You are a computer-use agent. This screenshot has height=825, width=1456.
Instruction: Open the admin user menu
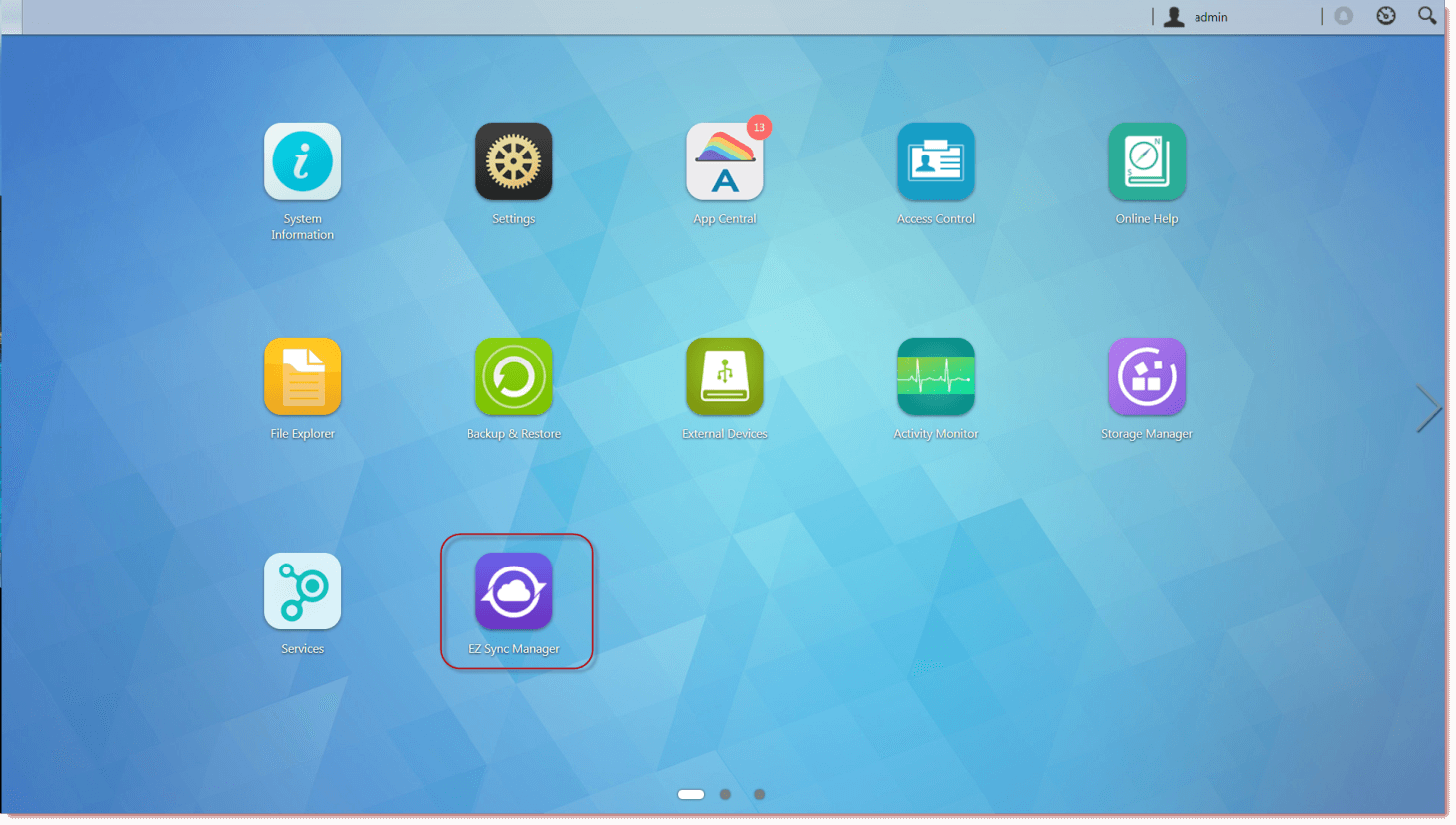click(x=1196, y=16)
